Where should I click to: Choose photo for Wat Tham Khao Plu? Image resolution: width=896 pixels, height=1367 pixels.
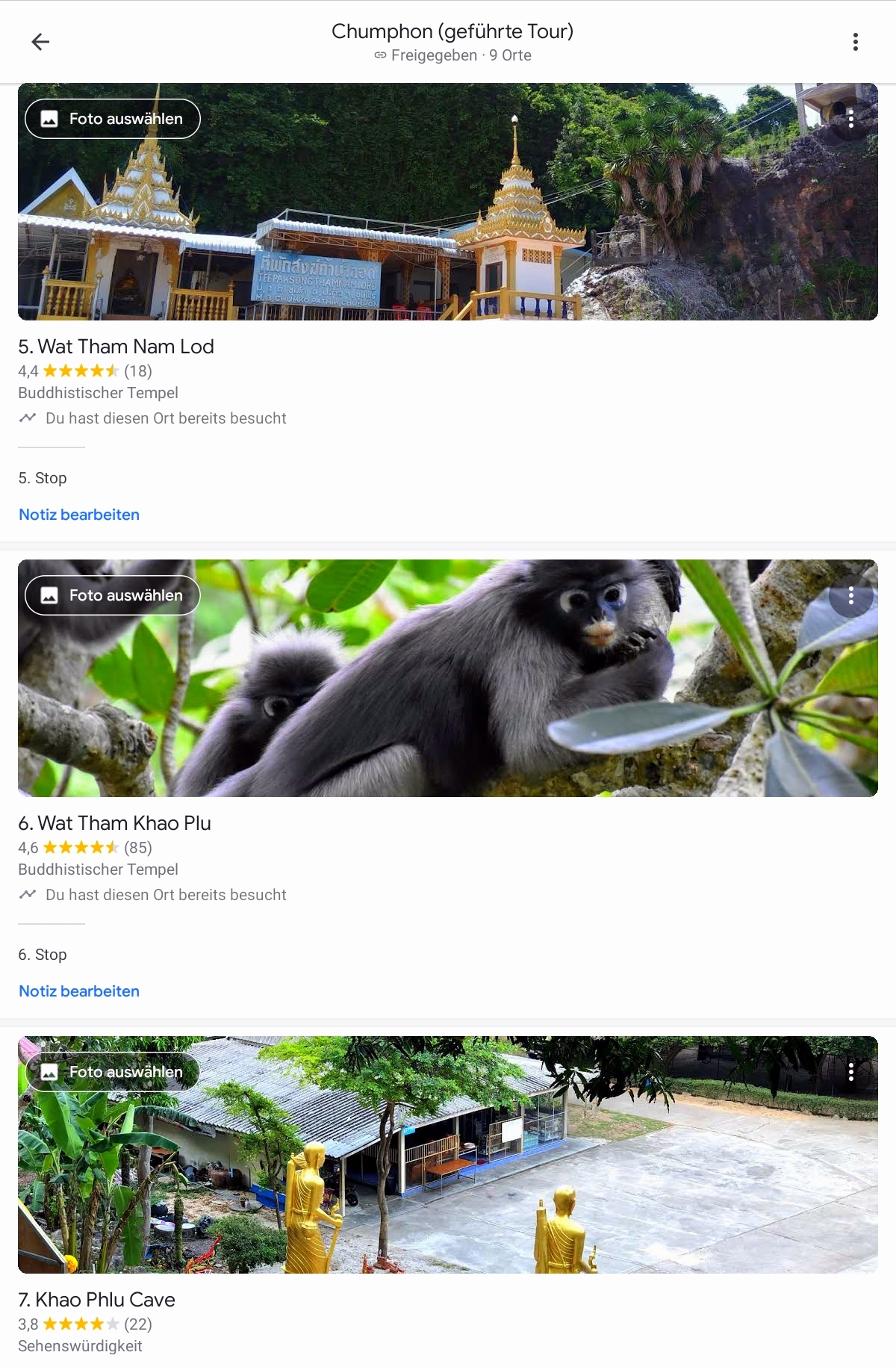(113, 595)
